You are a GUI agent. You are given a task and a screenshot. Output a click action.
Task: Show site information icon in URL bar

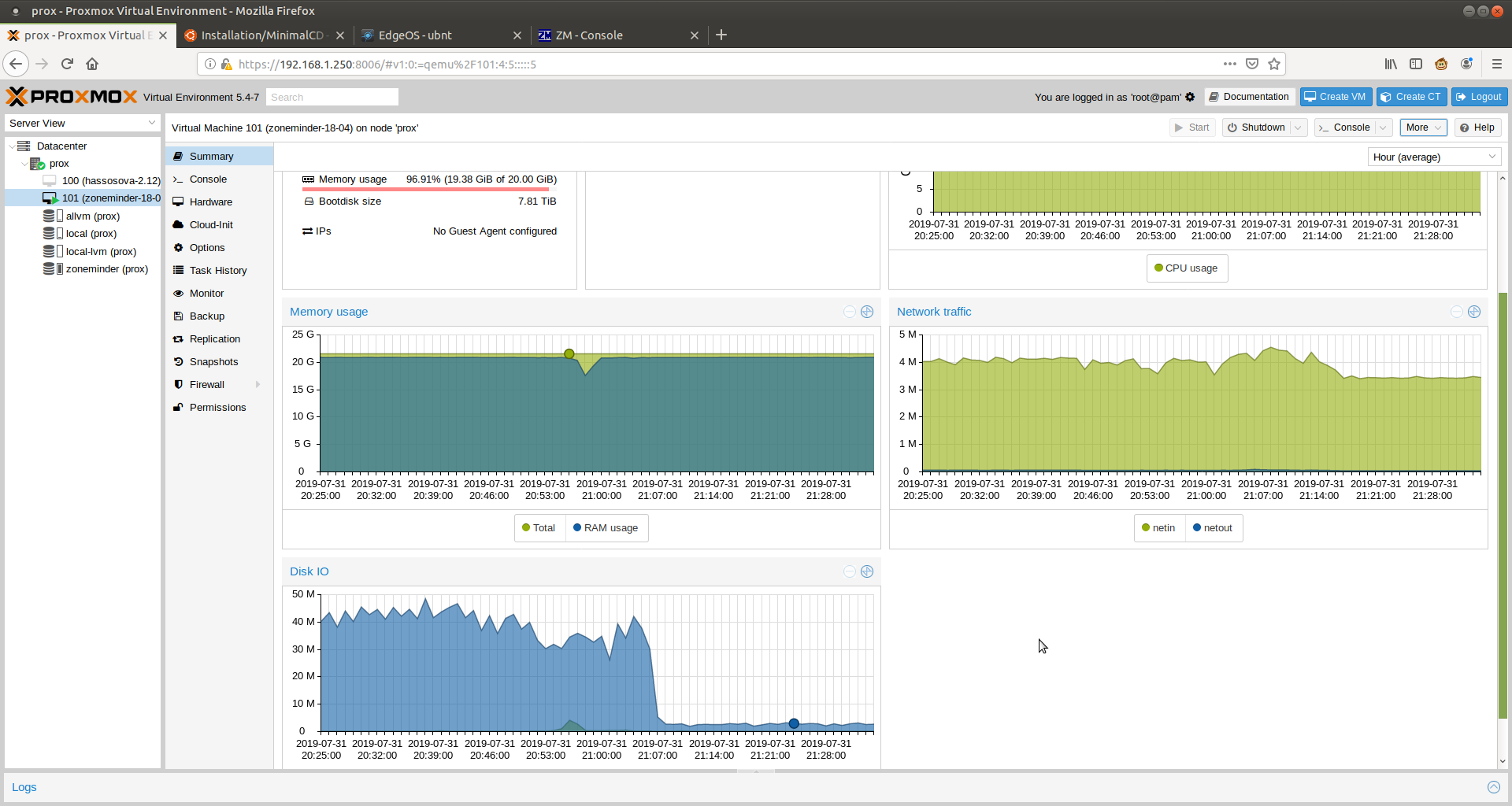coord(210,64)
